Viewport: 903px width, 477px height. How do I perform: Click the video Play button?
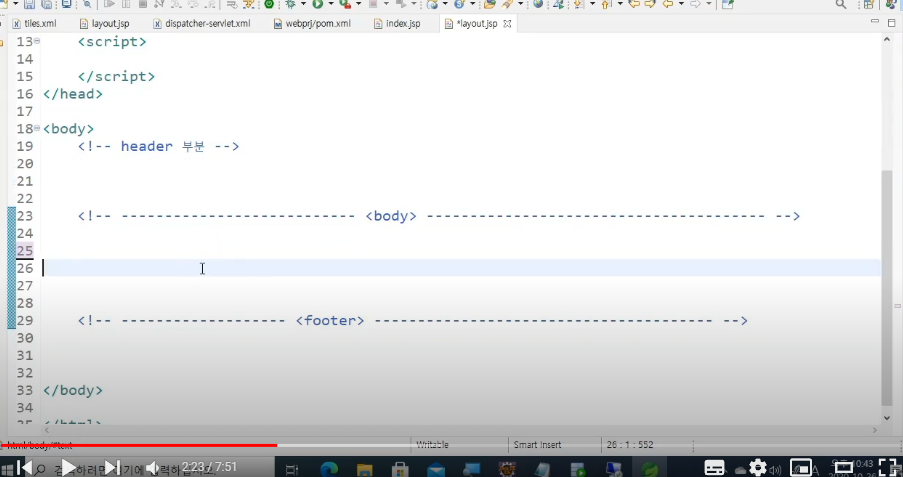click(x=68, y=467)
